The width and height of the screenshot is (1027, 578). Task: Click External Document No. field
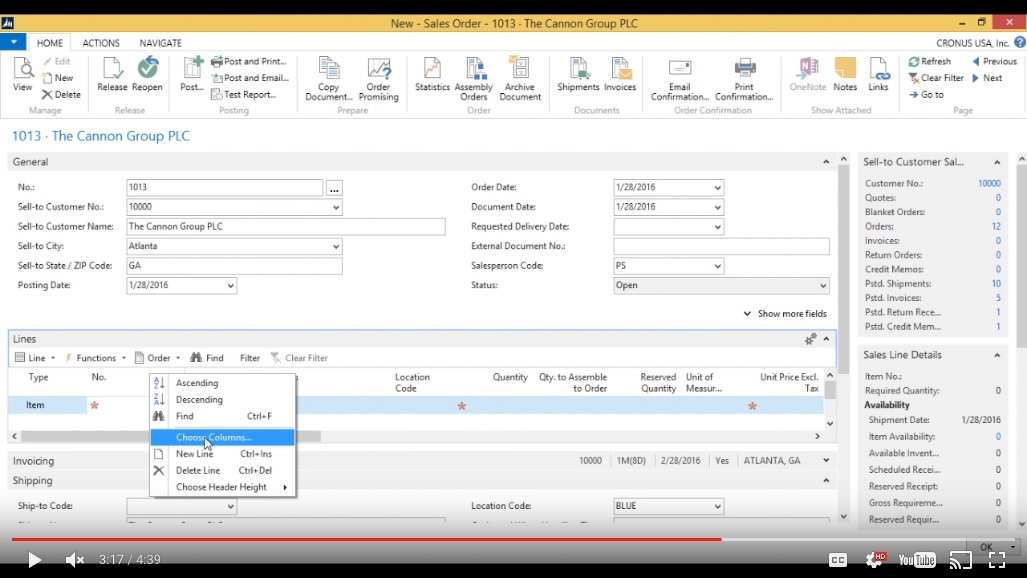pyautogui.click(x=721, y=246)
